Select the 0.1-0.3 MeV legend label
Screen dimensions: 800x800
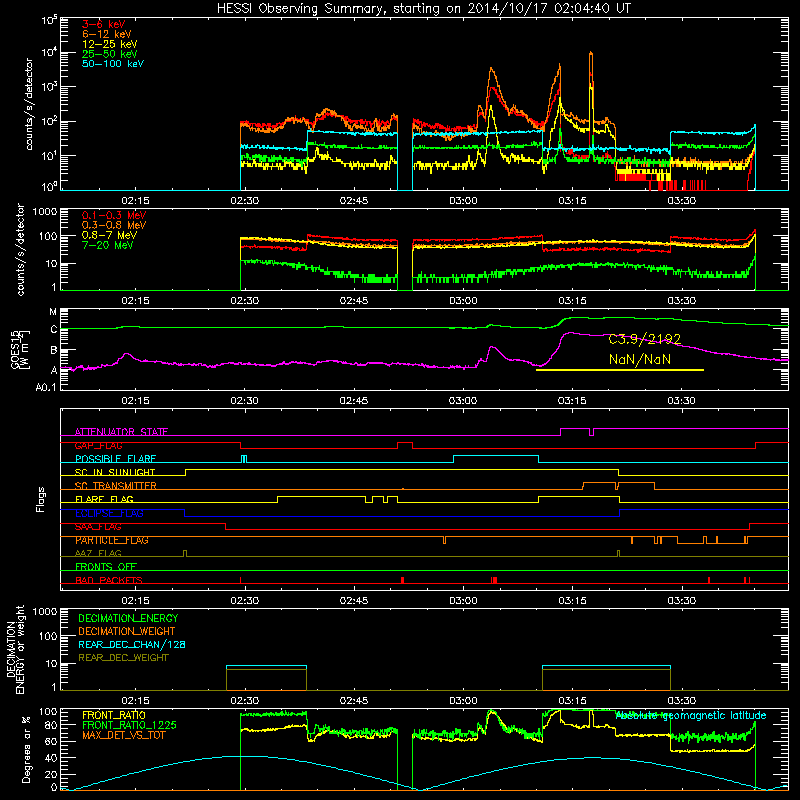pos(114,215)
